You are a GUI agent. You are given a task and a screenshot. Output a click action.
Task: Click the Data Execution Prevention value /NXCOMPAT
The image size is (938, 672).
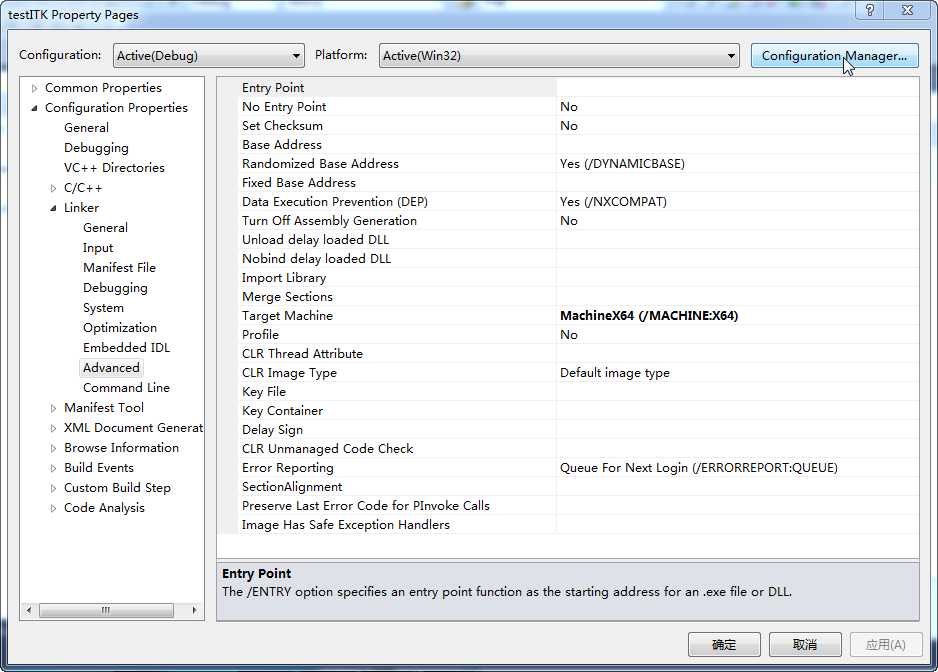tap(737, 202)
